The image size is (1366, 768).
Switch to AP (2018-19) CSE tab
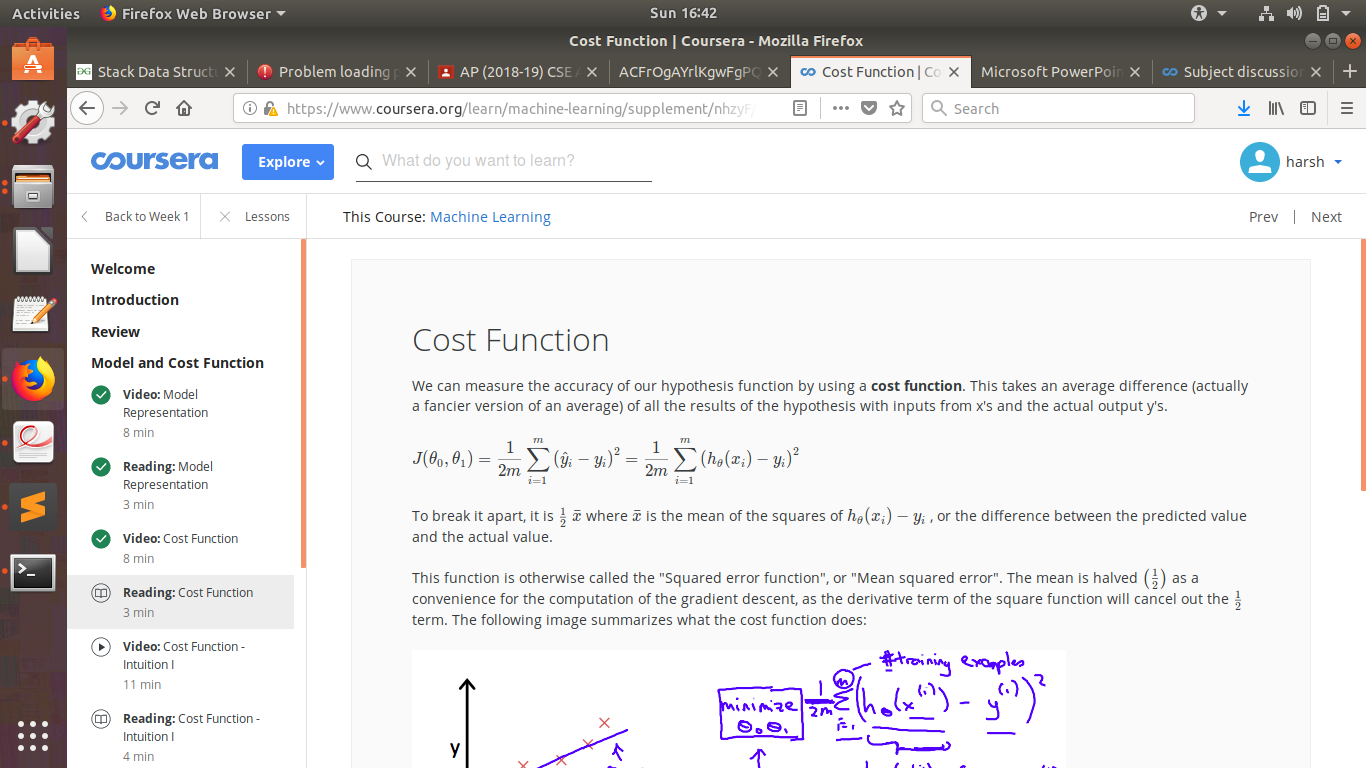pyautogui.click(x=518, y=72)
